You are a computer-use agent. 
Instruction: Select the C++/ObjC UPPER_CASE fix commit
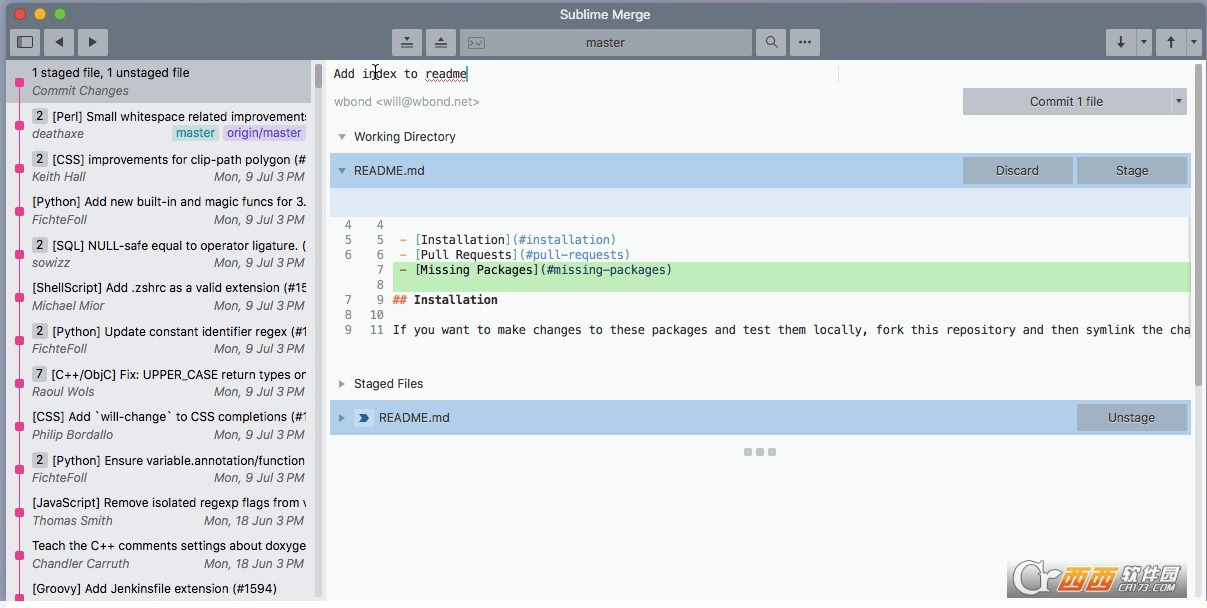pos(160,382)
